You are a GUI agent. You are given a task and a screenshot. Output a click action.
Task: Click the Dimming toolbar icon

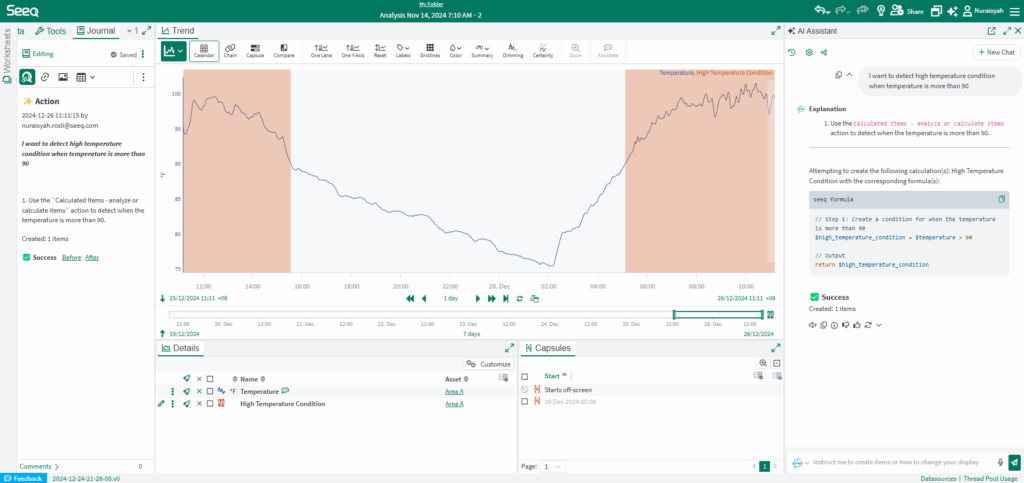point(513,51)
